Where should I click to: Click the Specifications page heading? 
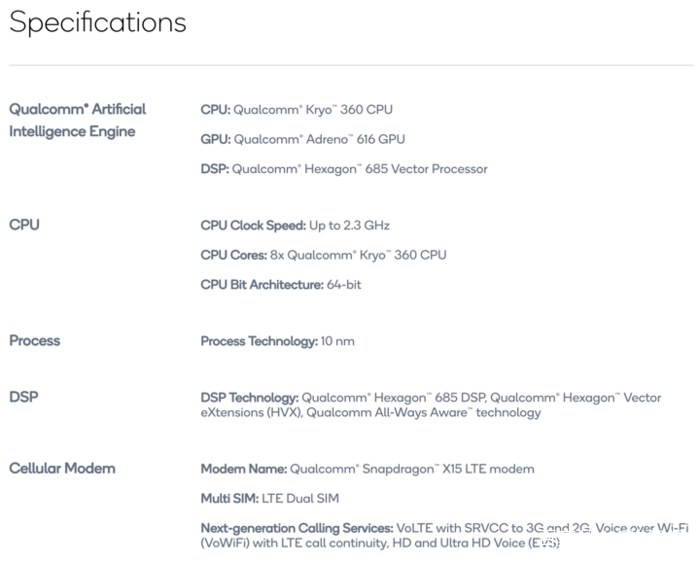coord(98,24)
